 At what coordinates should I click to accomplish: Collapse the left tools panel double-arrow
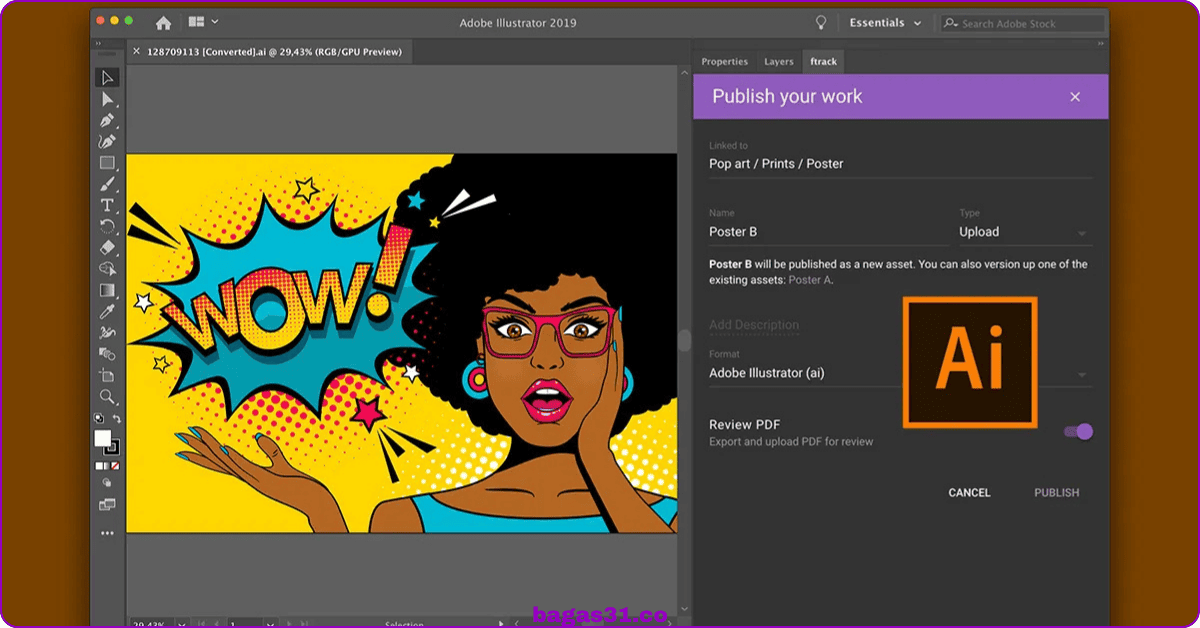pos(98,44)
